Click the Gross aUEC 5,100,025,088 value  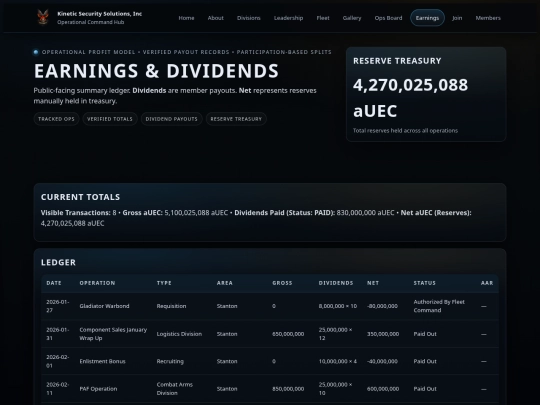[x=196, y=213]
